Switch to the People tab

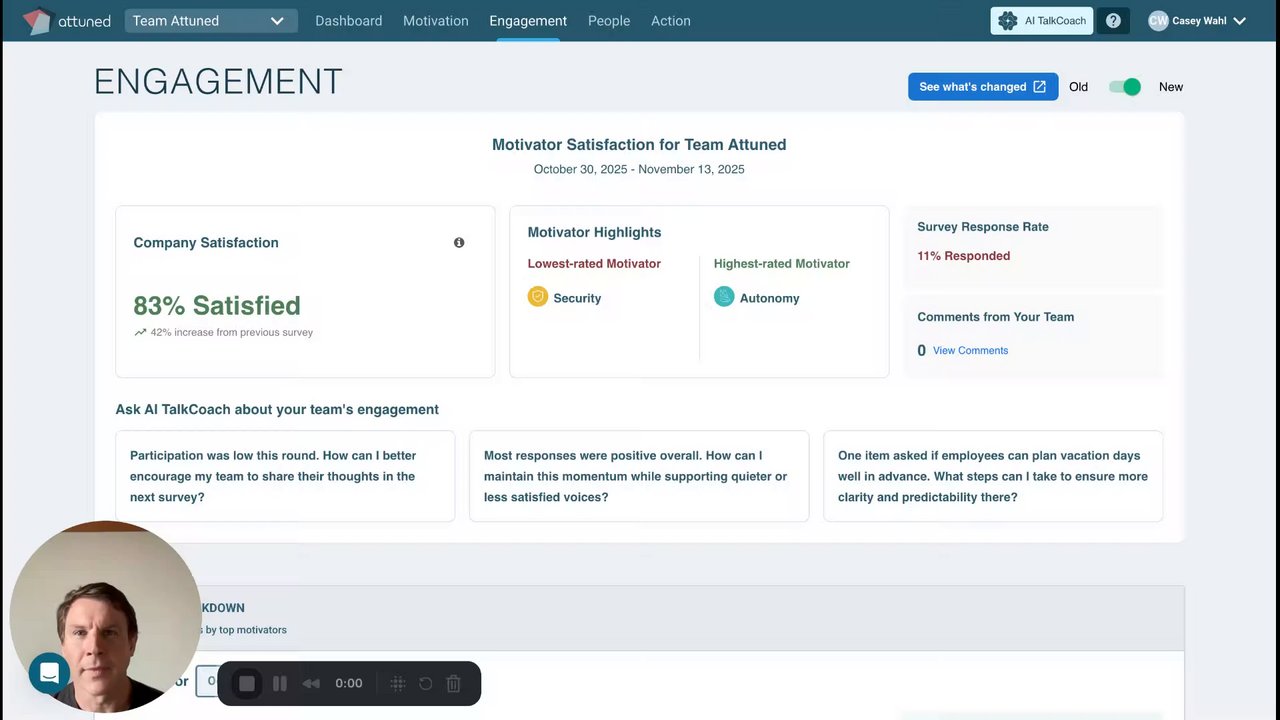click(609, 21)
